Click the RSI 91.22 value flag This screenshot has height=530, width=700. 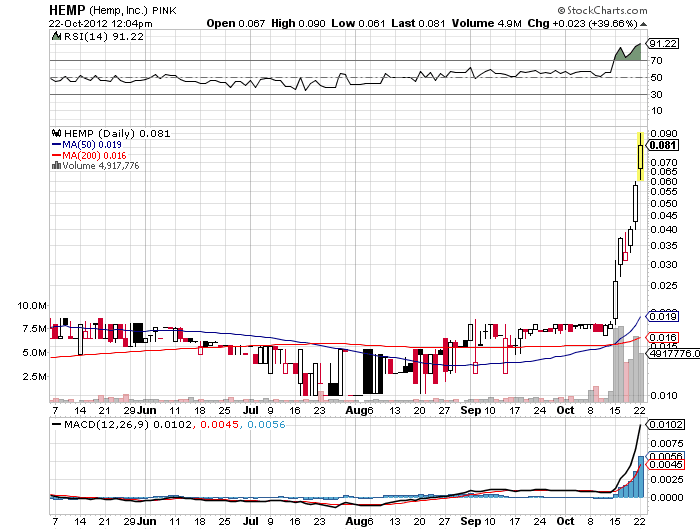pyautogui.click(x=662, y=43)
